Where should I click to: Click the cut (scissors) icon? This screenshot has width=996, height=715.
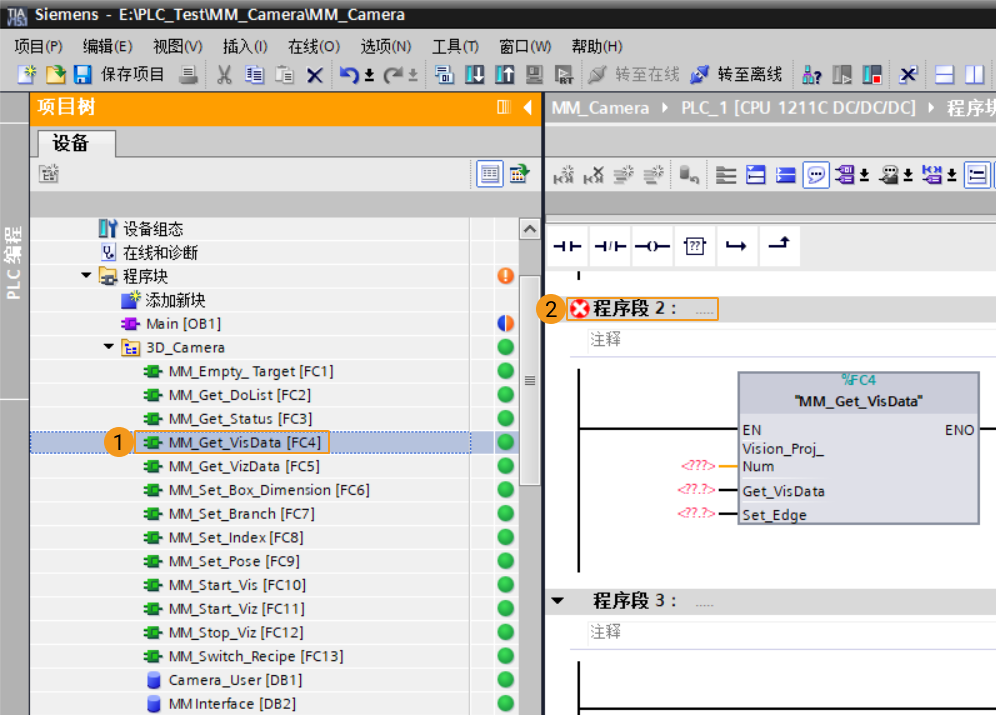coord(224,74)
